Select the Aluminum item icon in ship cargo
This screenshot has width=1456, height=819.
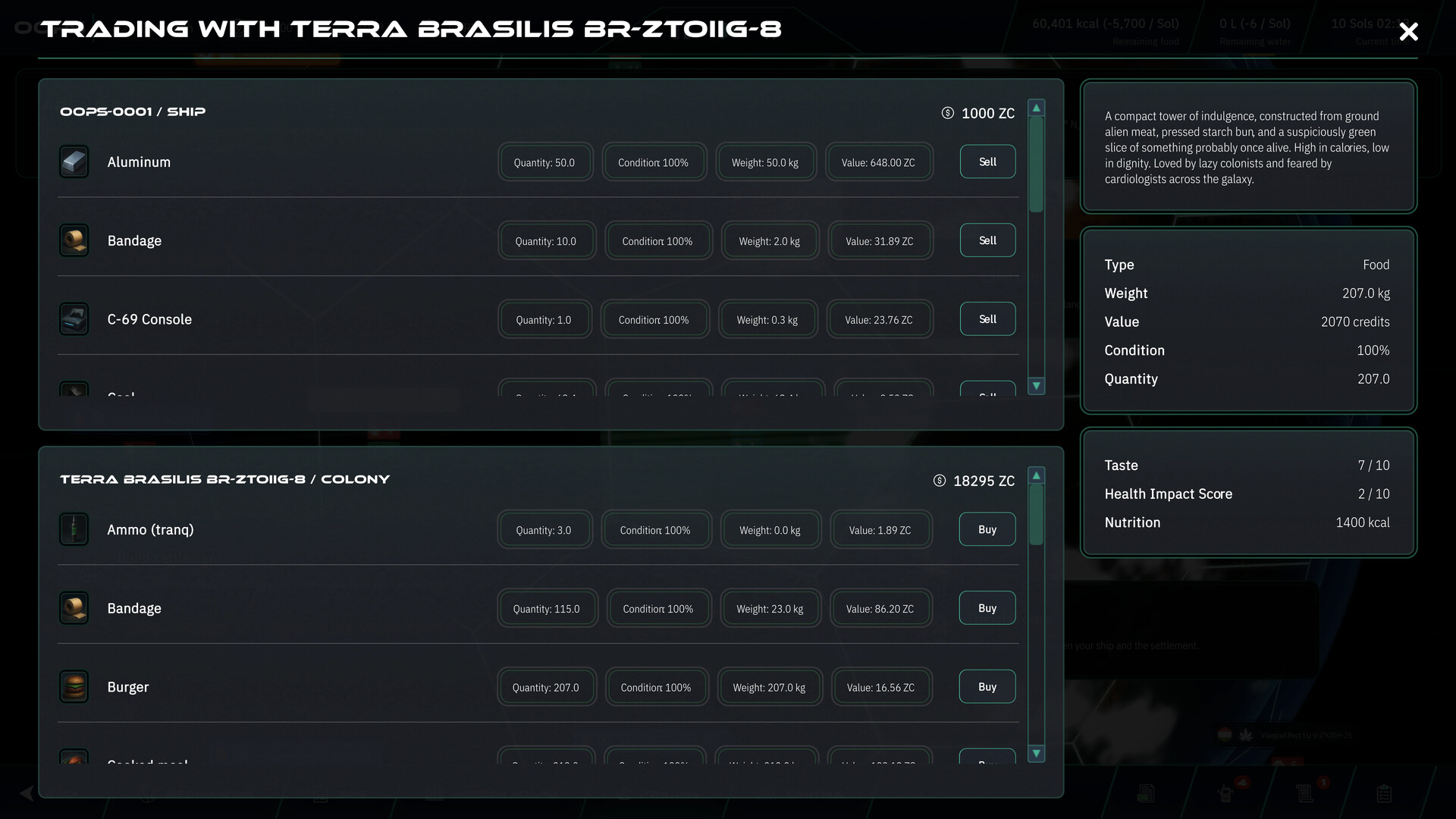(74, 162)
